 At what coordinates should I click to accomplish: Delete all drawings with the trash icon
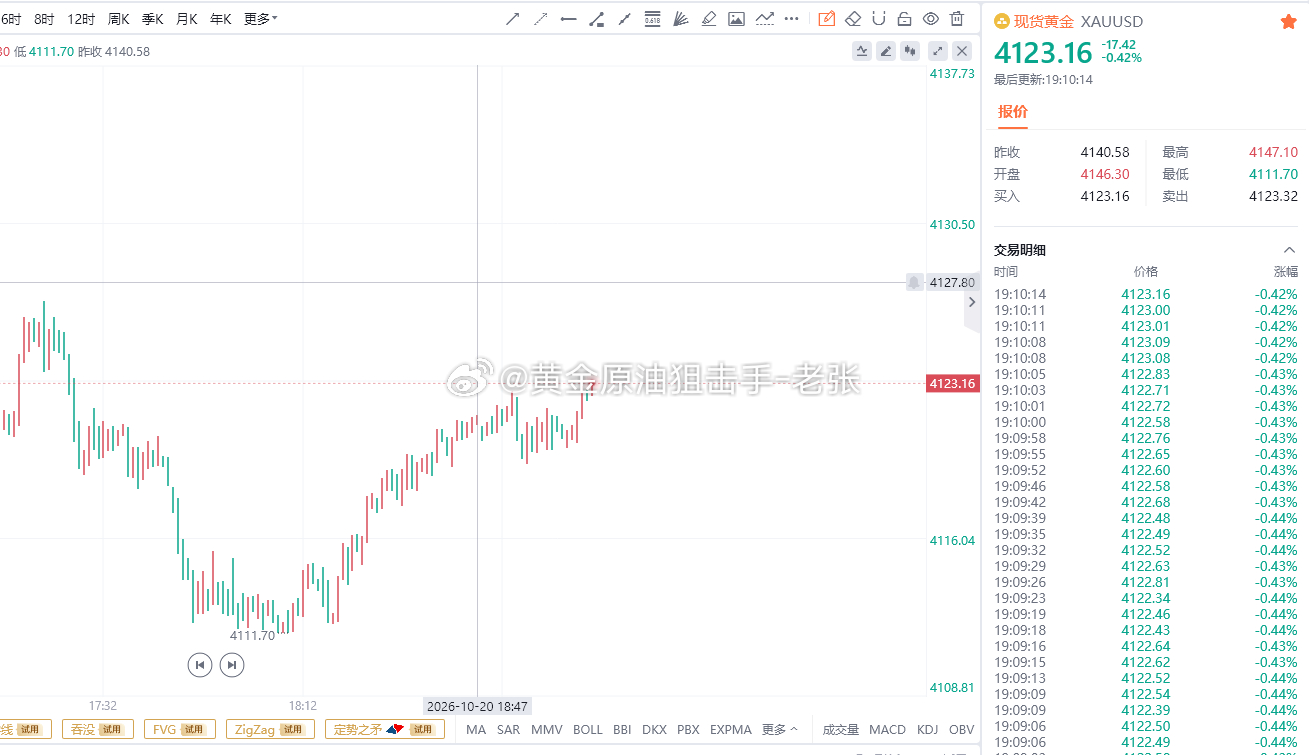pos(957,18)
